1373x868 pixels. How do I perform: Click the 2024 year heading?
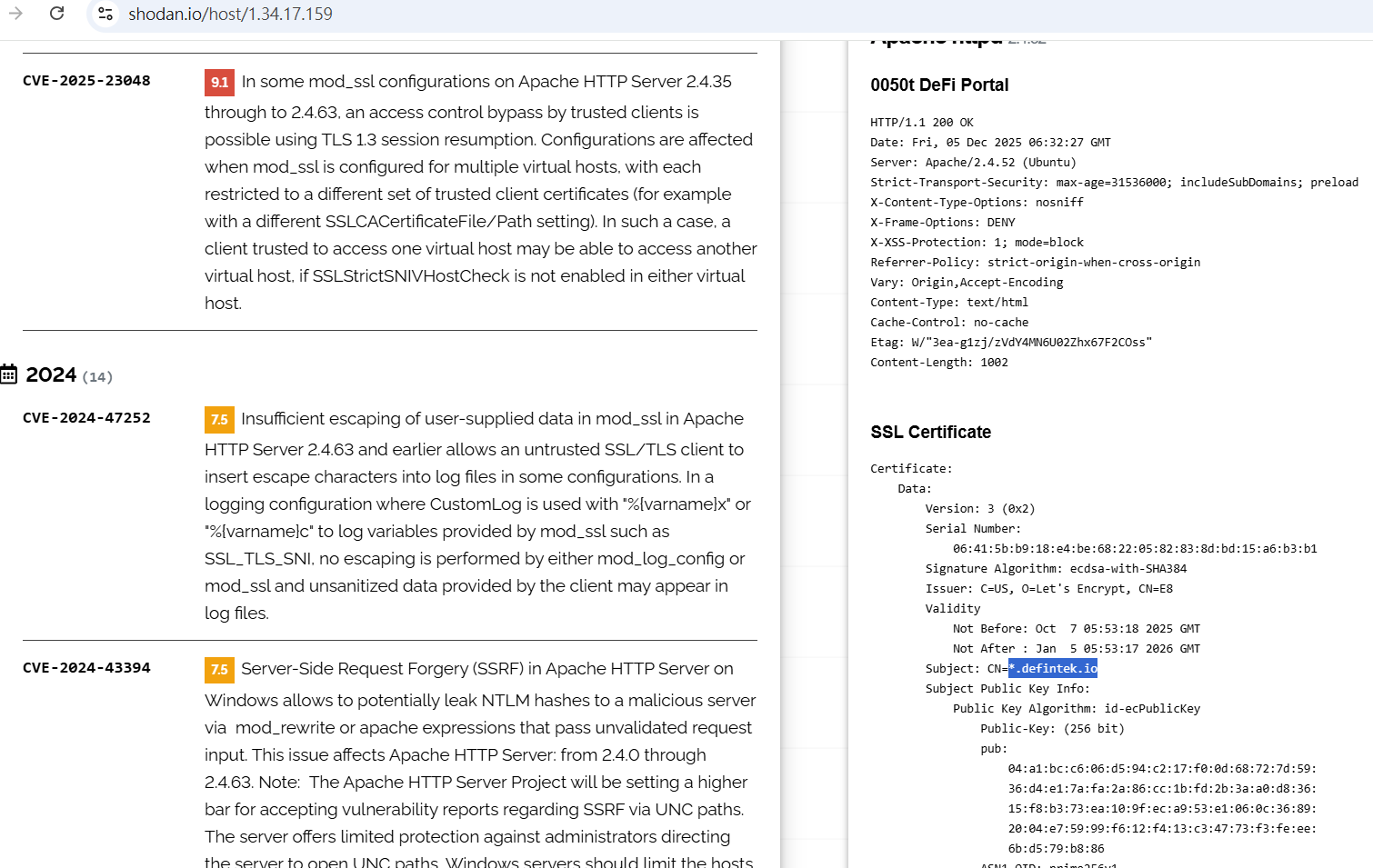(x=51, y=374)
